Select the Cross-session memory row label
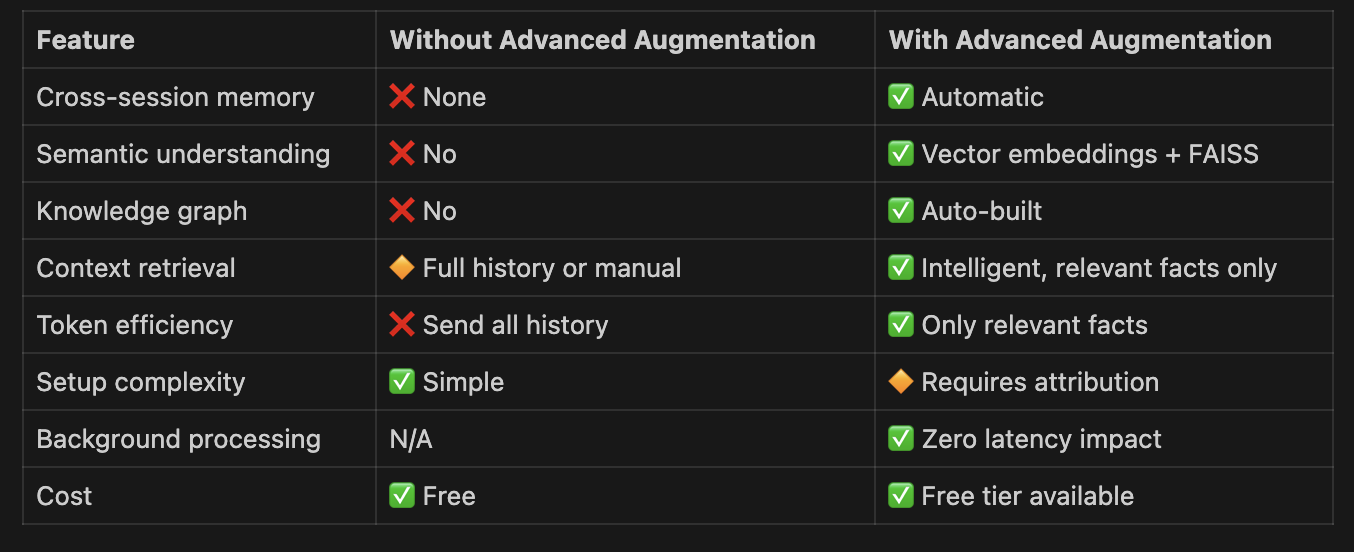The height and width of the screenshot is (552, 1354). 175,97
